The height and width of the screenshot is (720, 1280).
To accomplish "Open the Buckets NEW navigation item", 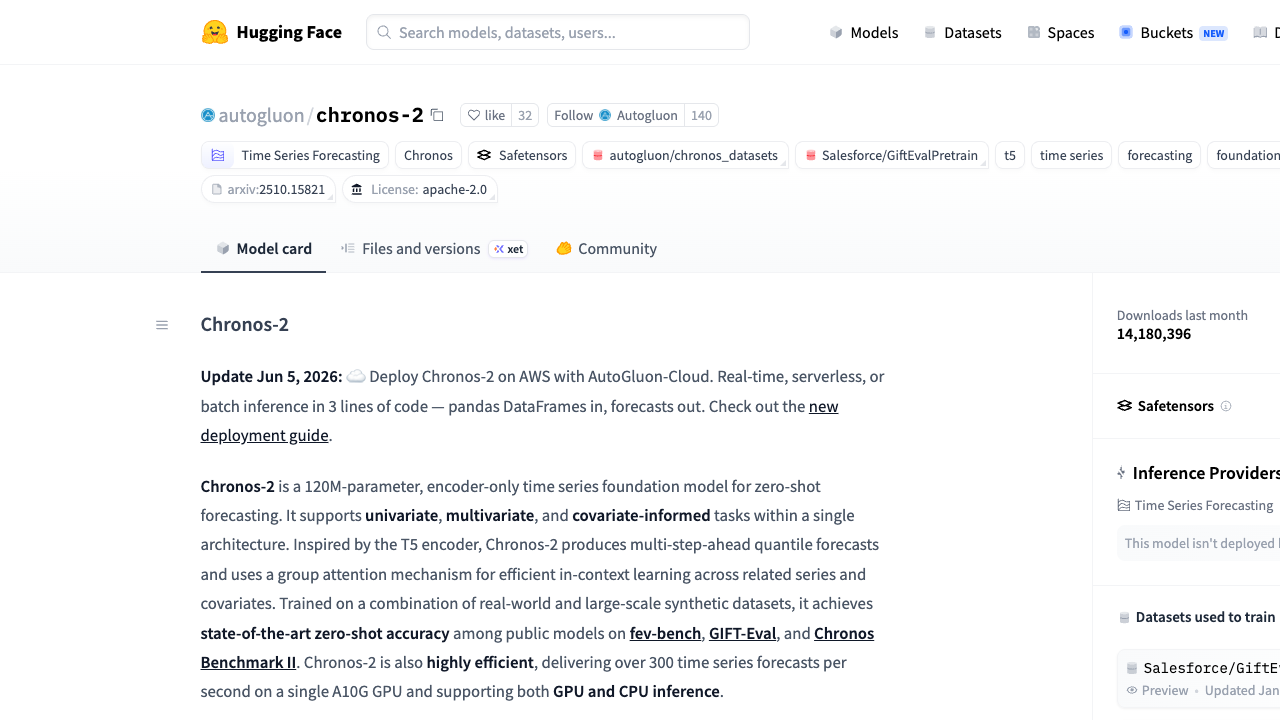I will click(1173, 32).
